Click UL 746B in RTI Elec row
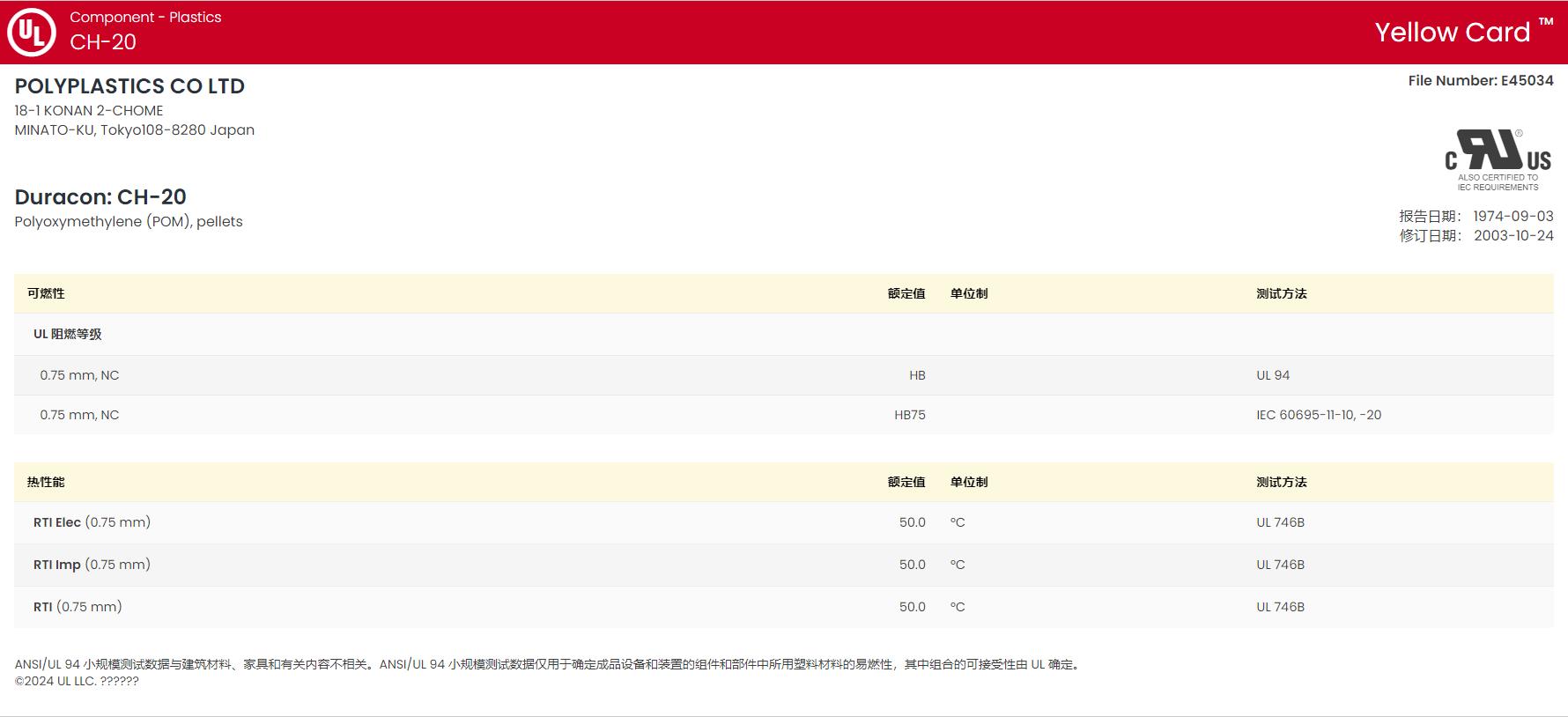The width and height of the screenshot is (1568, 717). pyautogui.click(x=1280, y=522)
